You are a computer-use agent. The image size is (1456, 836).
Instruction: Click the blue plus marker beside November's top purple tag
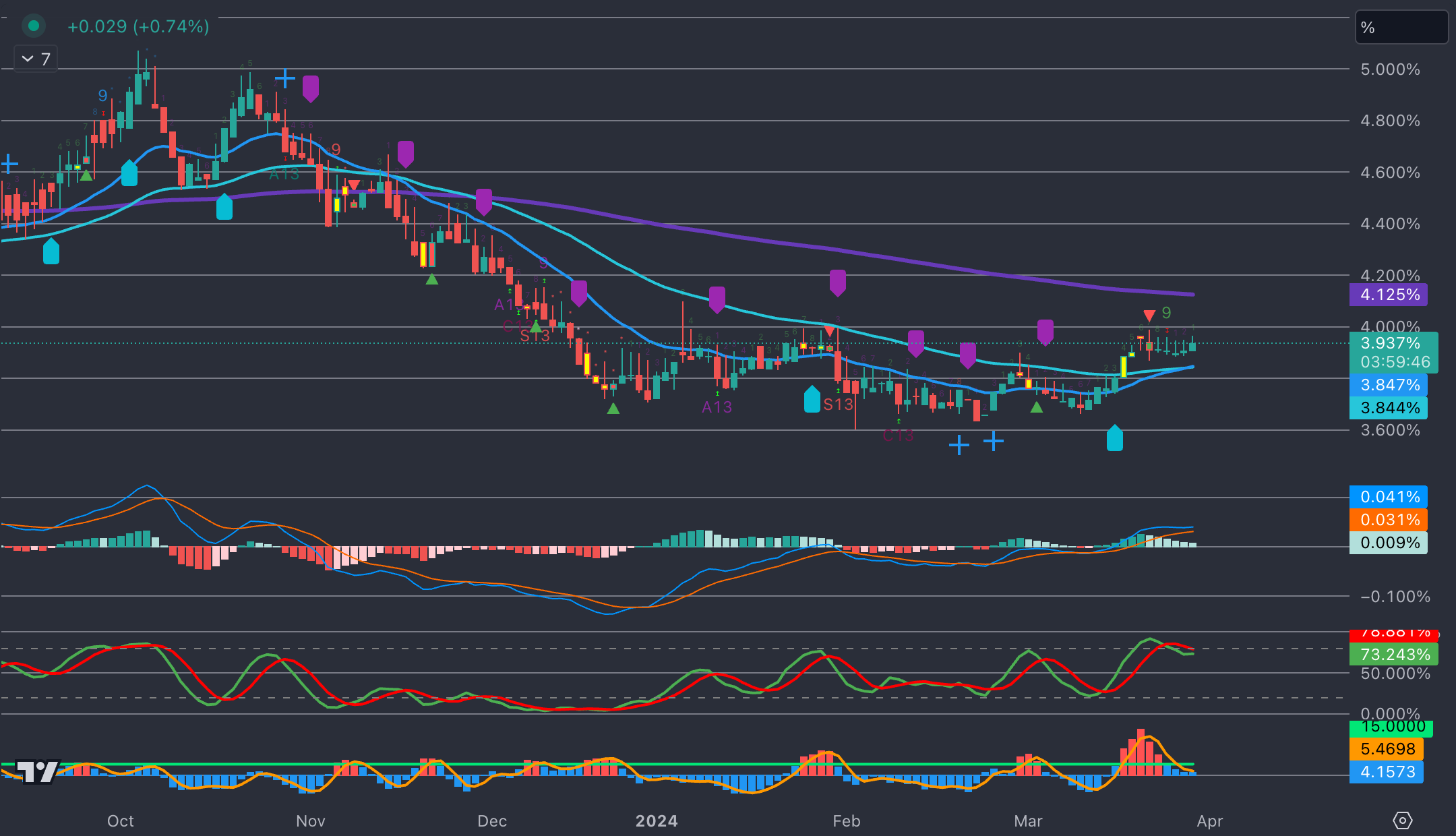[285, 79]
